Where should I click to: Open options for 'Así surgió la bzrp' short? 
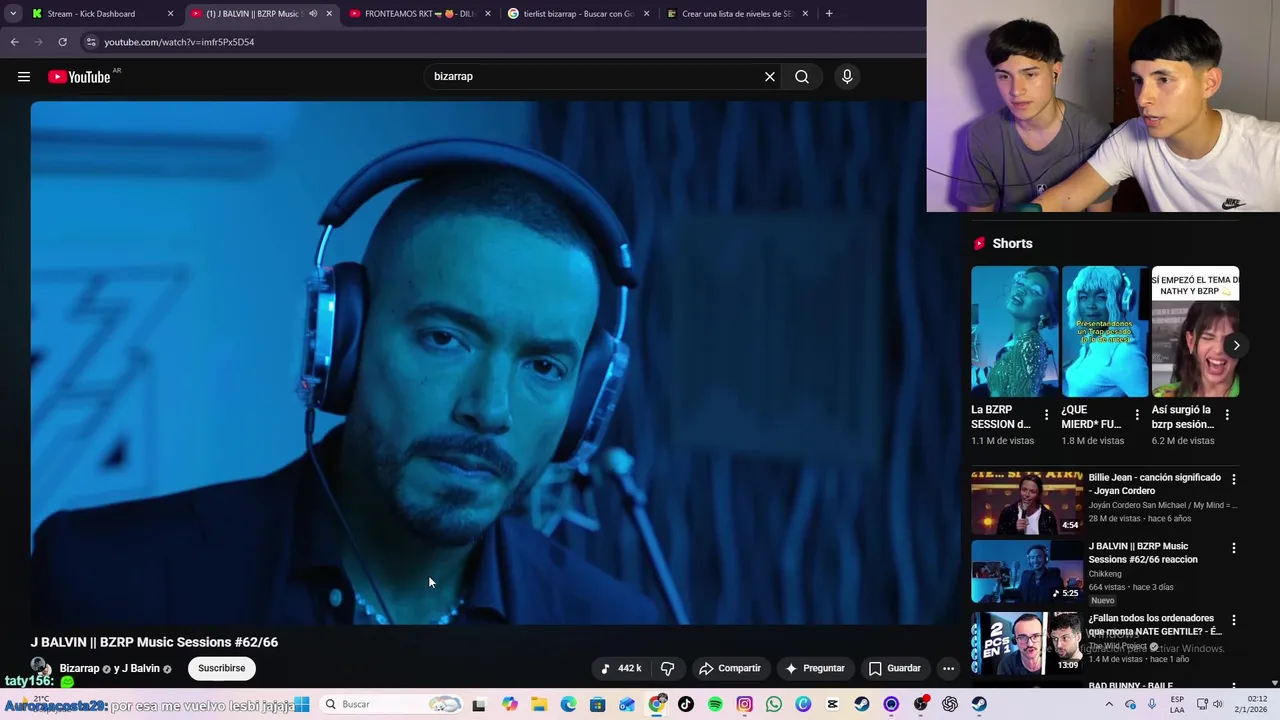pyautogui.click(x=1227, y=415)
